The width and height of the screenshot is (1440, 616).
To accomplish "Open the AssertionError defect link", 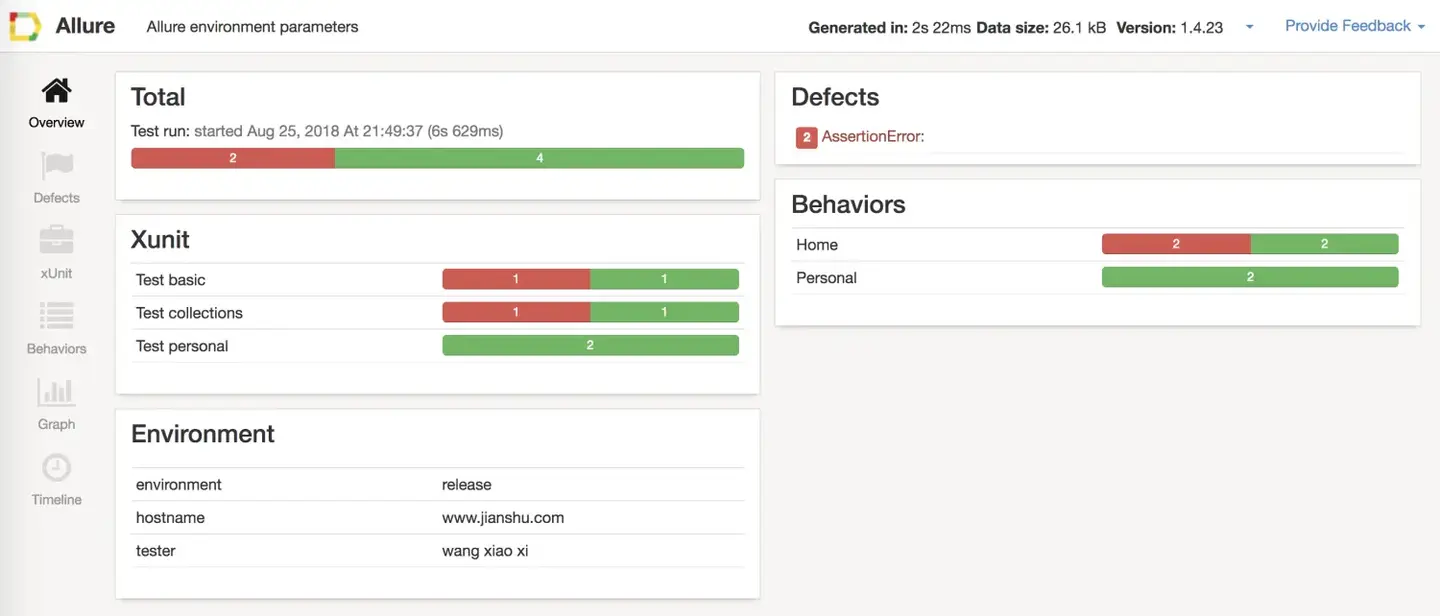I will [873, 137].
